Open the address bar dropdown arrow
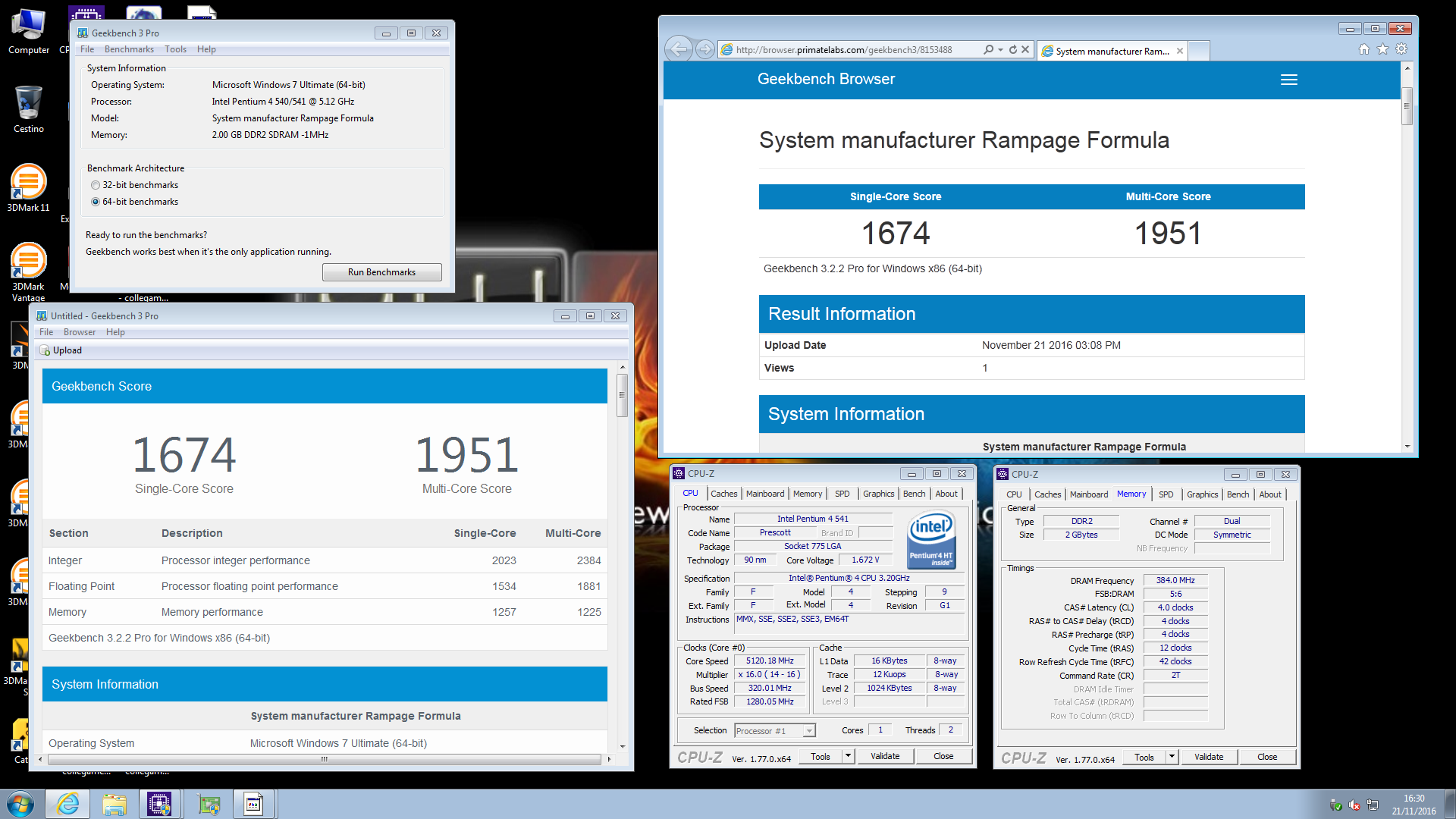Screen dimensions: 1456x819 coord(1001,49)
